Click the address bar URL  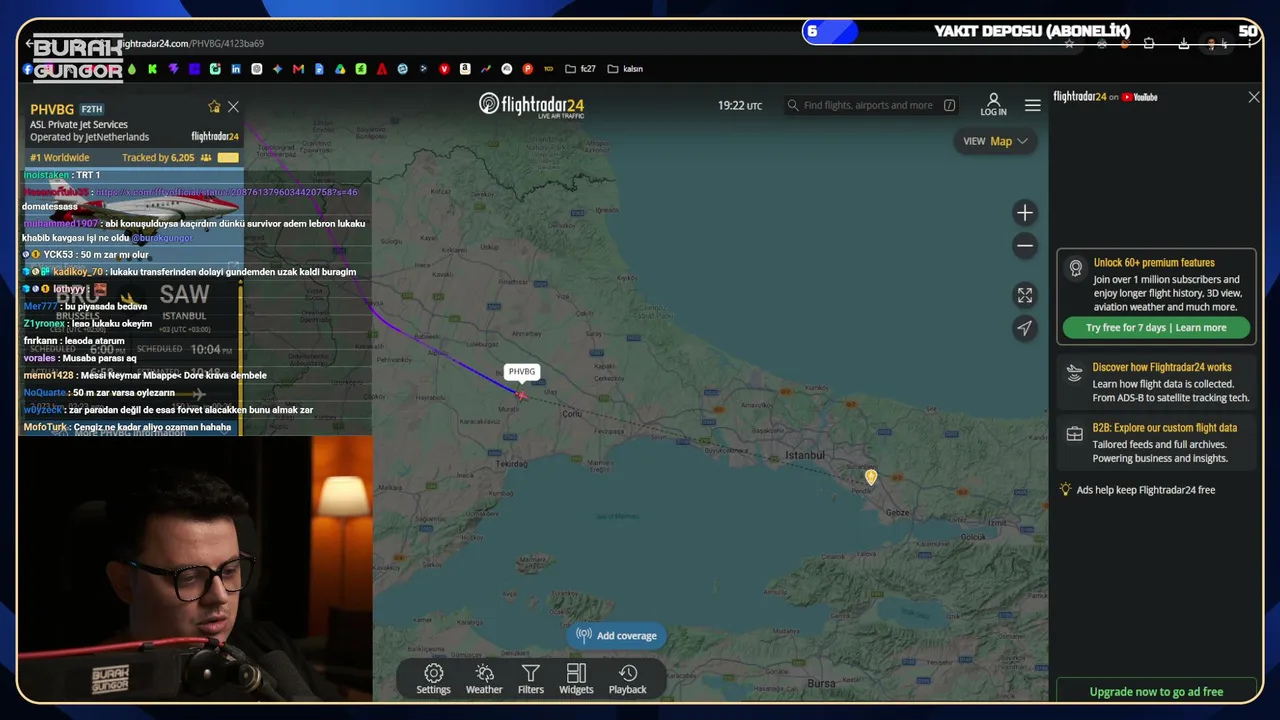(191, 44)
